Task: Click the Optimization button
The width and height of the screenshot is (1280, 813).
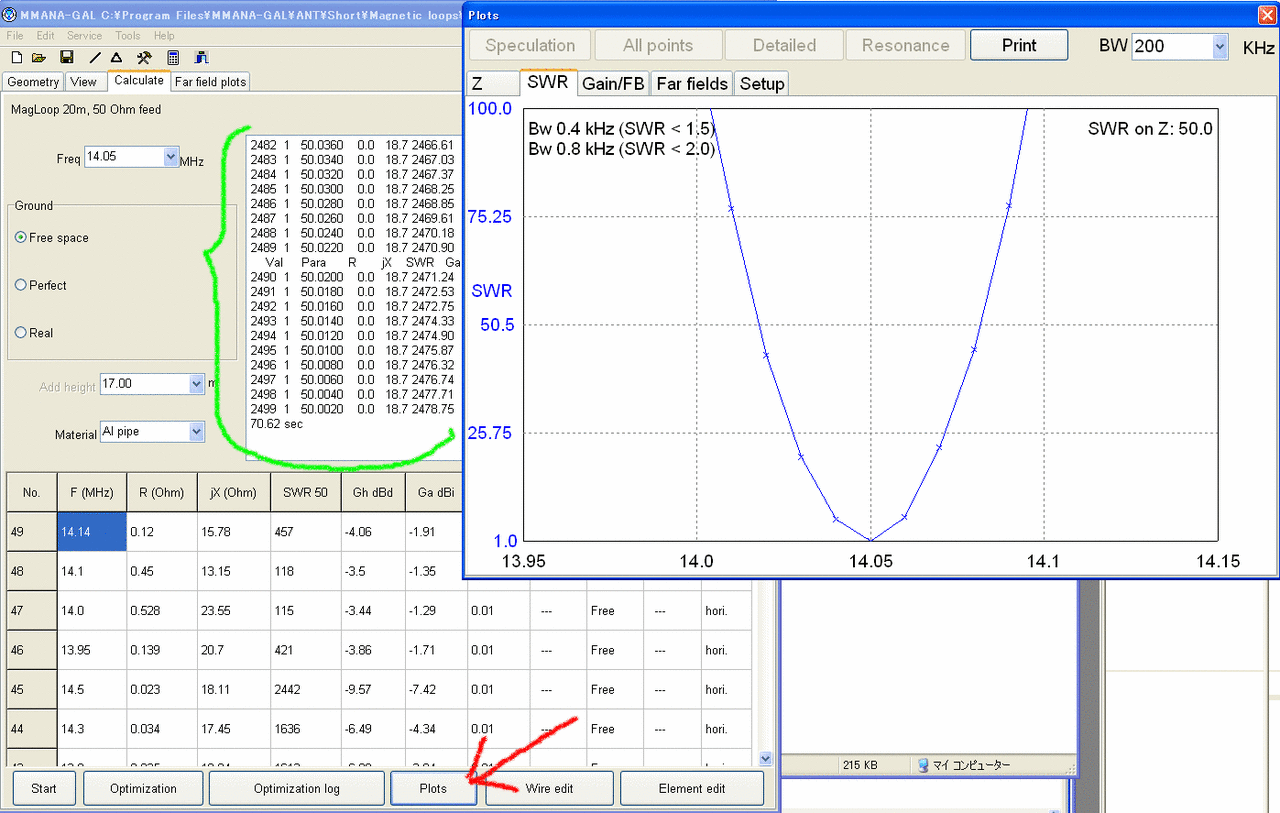Action: pyautogui.click(x=143, y=789)
